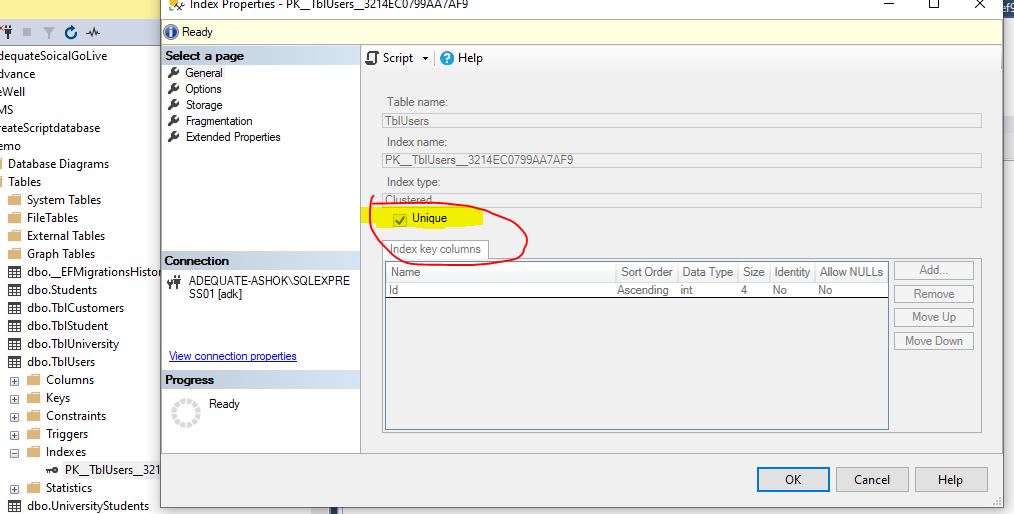Click the Add... button

point(934,270)
